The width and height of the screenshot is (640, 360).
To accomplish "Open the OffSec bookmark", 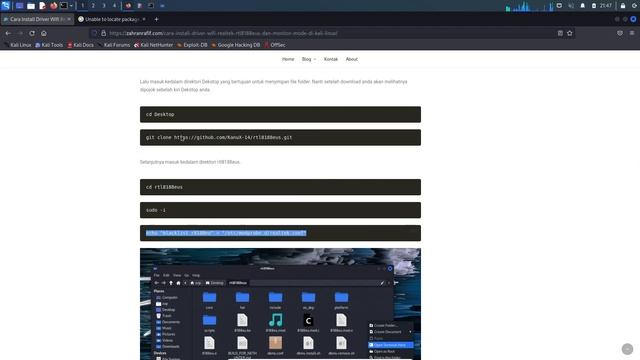I will [x=275, y=45].
